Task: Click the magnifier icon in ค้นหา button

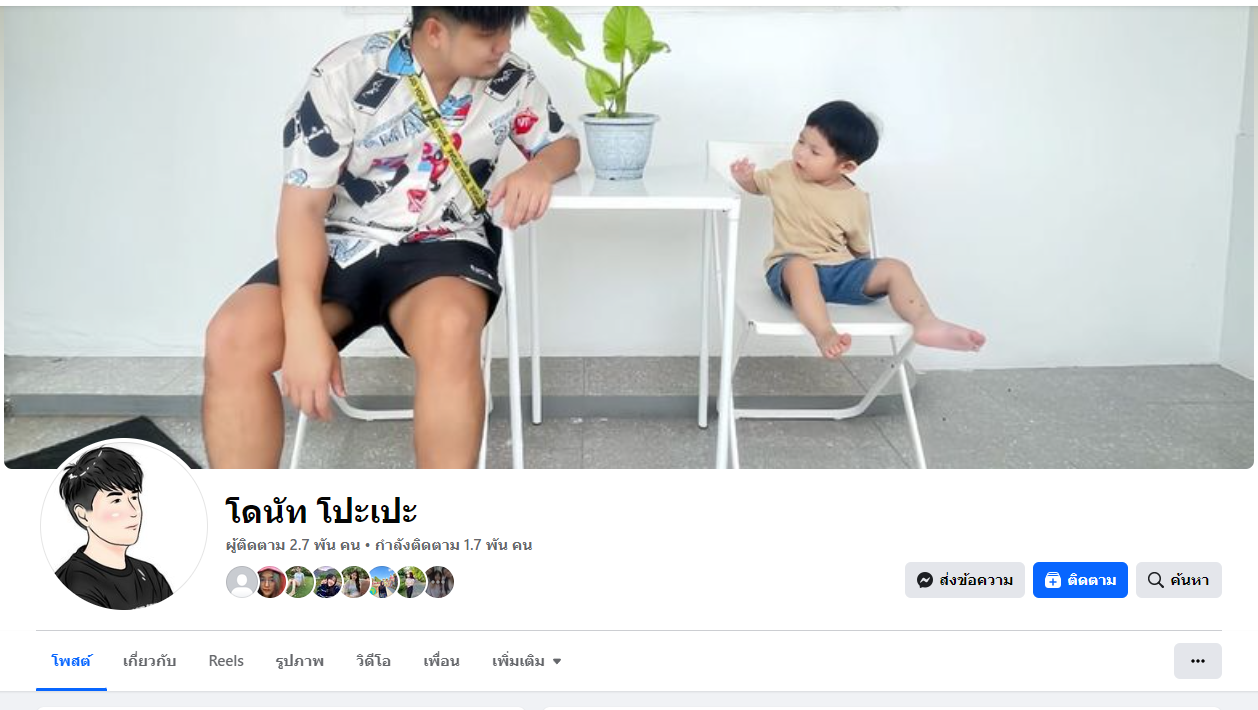Action: pos(1155,580)
